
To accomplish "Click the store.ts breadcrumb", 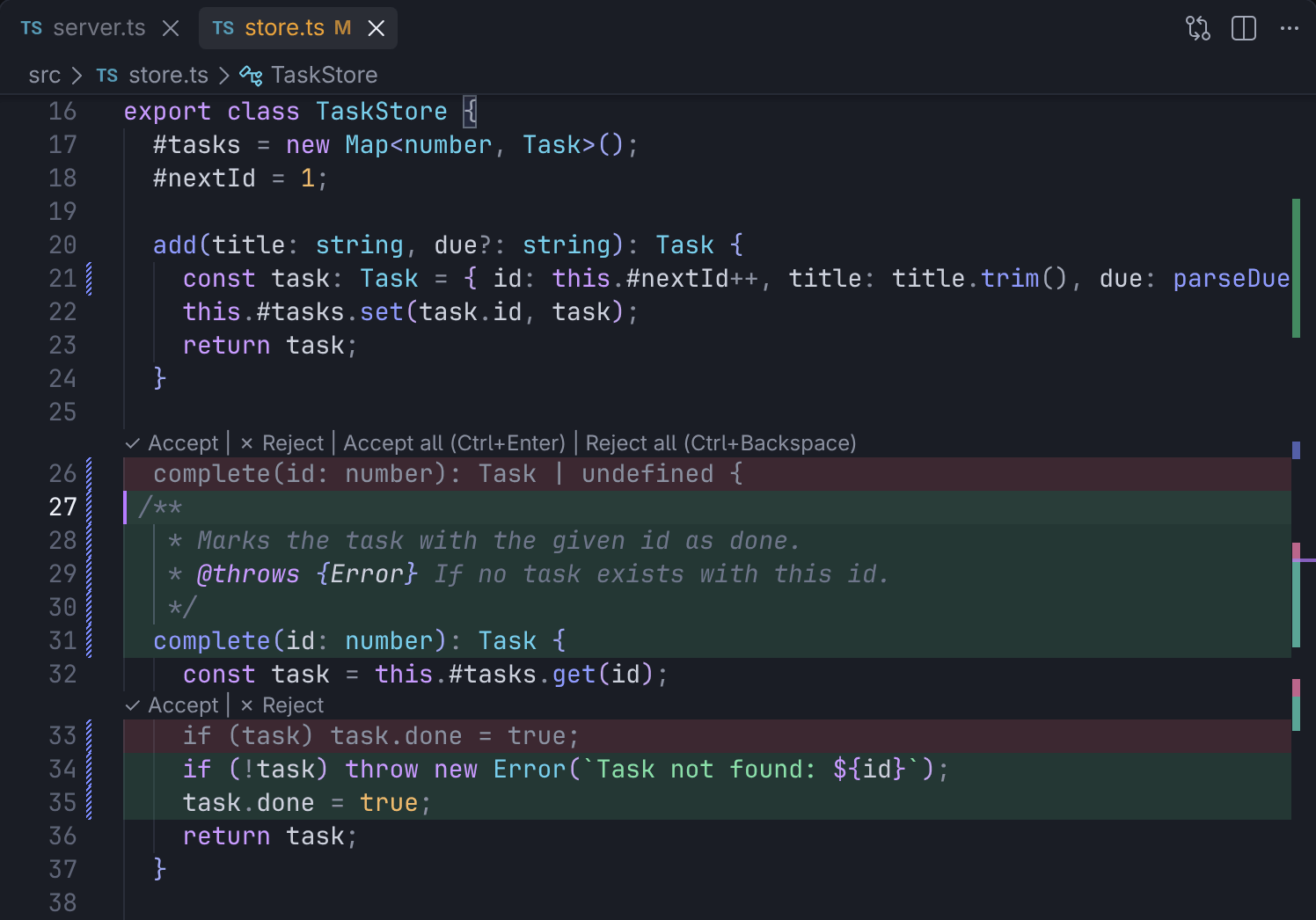I will point(168,76).
